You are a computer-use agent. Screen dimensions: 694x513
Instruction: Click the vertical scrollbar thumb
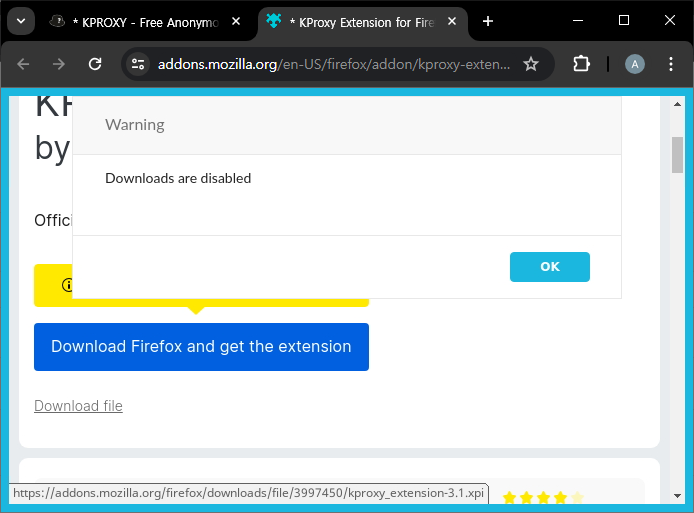677,155
